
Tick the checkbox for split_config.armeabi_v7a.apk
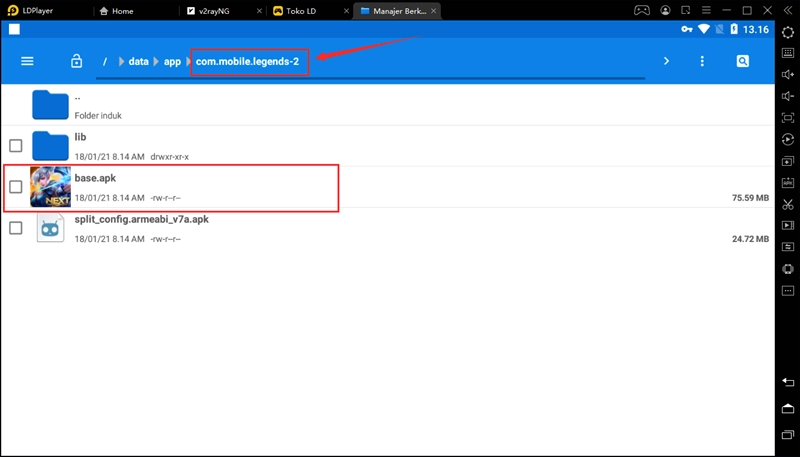[16, 228]
